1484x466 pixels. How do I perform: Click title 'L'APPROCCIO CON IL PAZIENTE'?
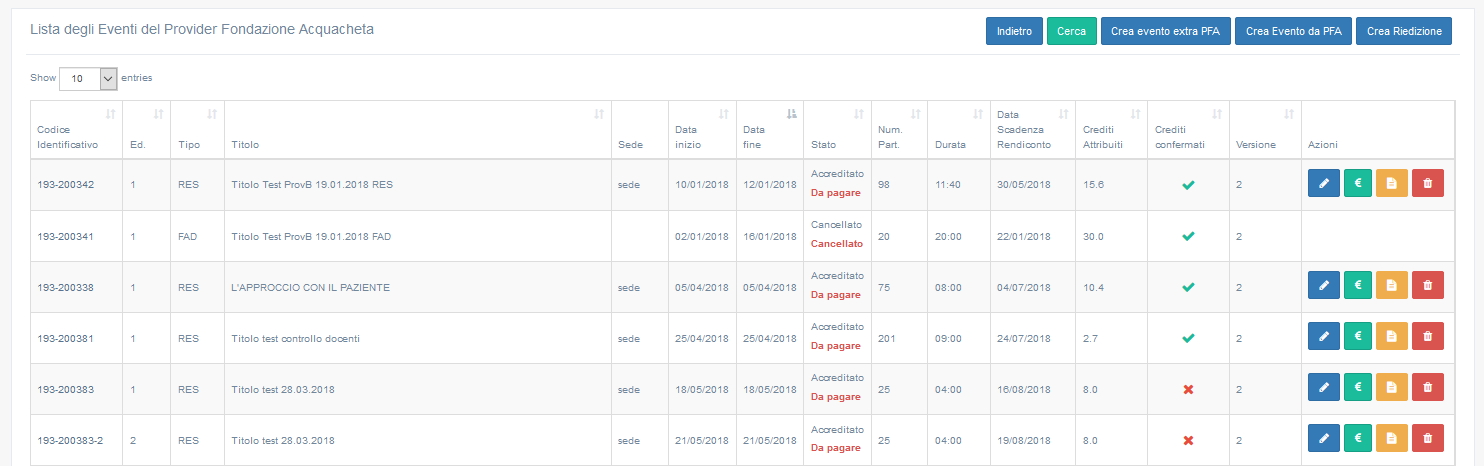[310, 287]
